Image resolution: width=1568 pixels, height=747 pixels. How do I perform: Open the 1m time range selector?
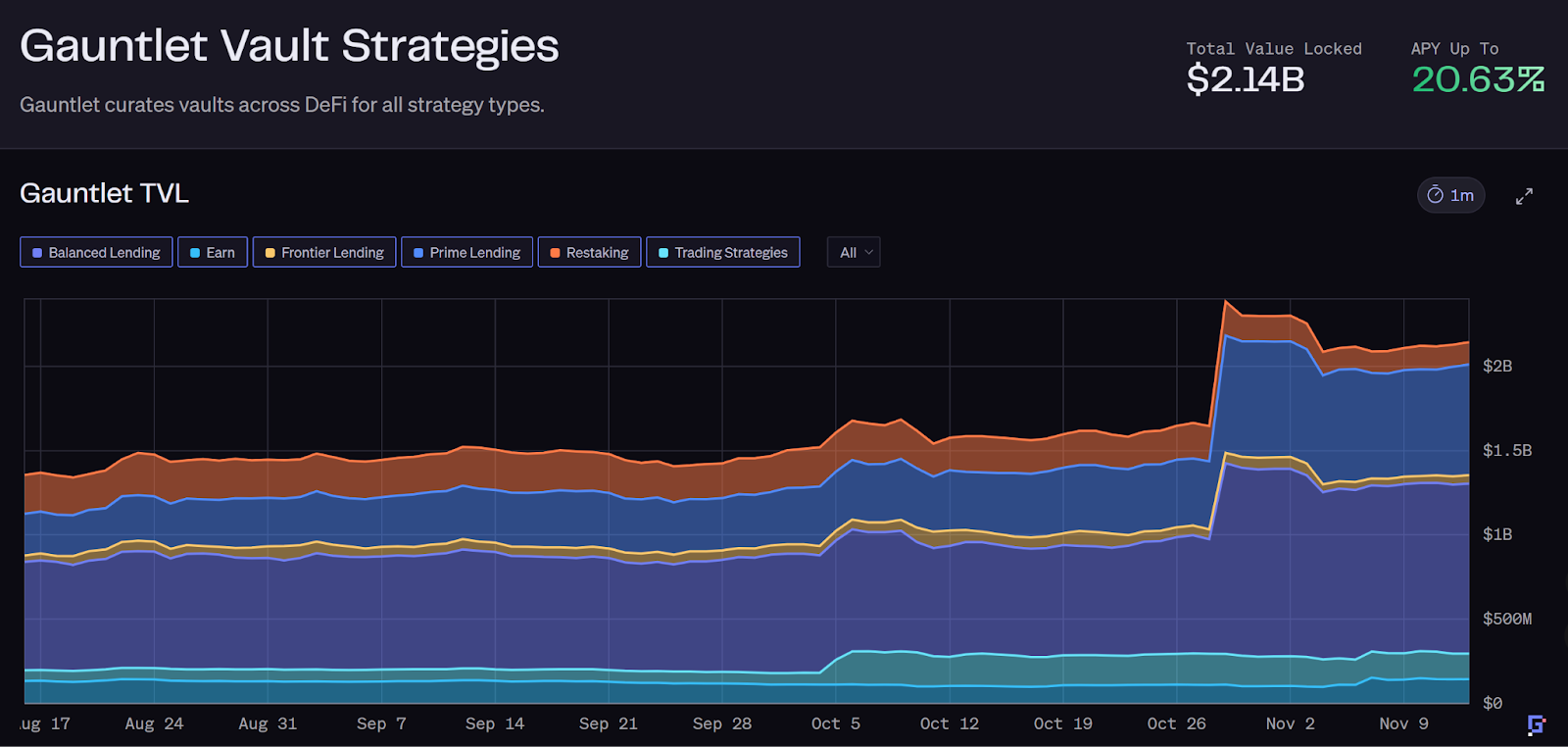[1451, 195]
